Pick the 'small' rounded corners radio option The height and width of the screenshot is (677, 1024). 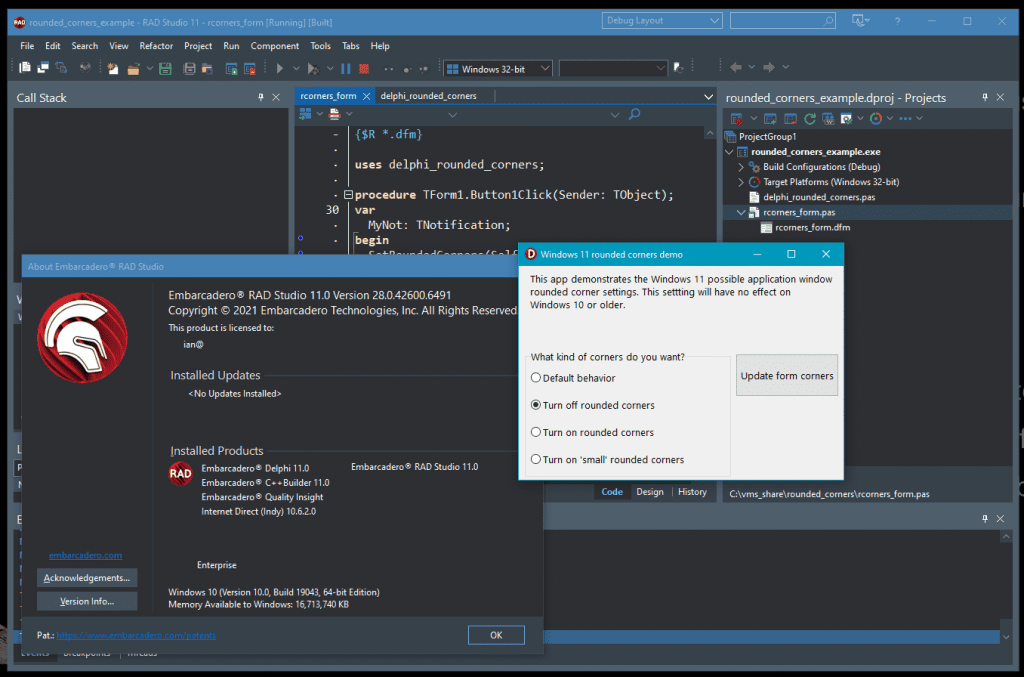[536, 460]
